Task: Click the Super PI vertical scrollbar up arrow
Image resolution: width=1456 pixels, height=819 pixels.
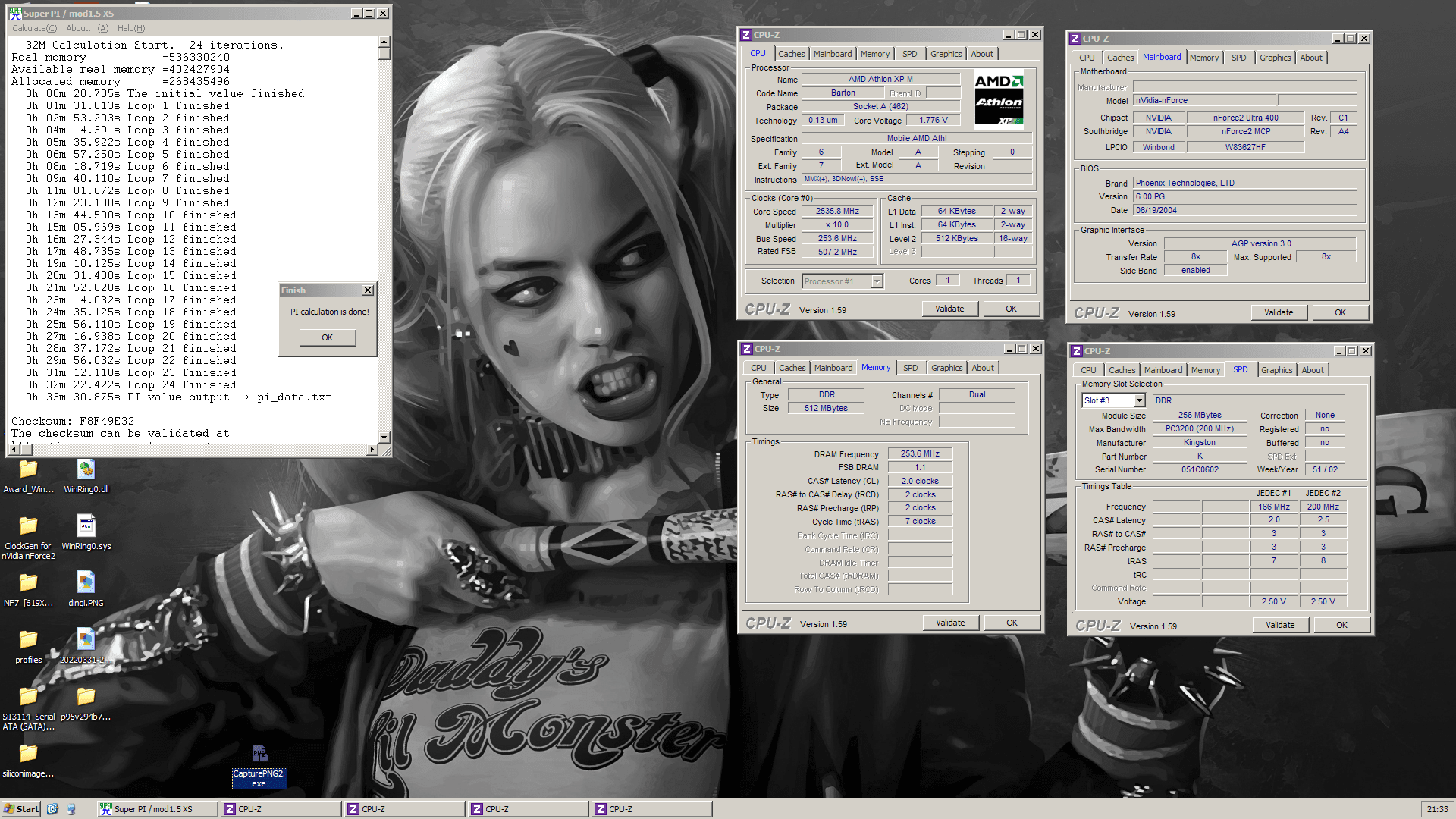Action: 384,42
